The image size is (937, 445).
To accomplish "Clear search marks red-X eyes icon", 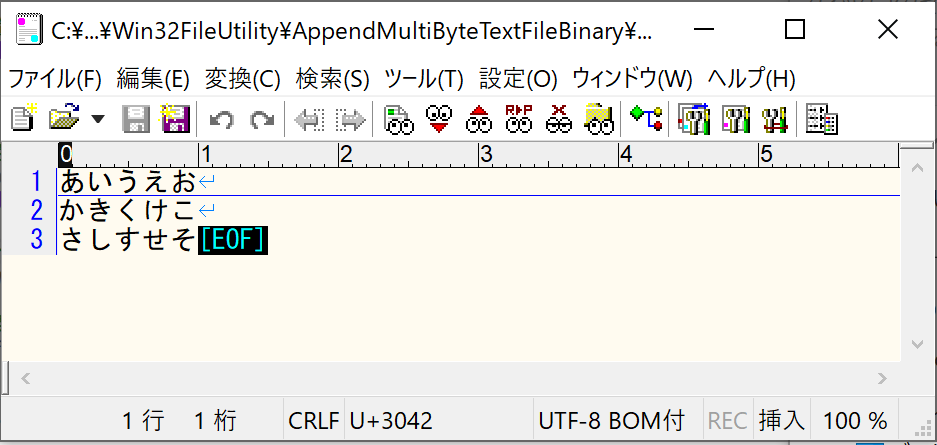I will pos(559,118).
